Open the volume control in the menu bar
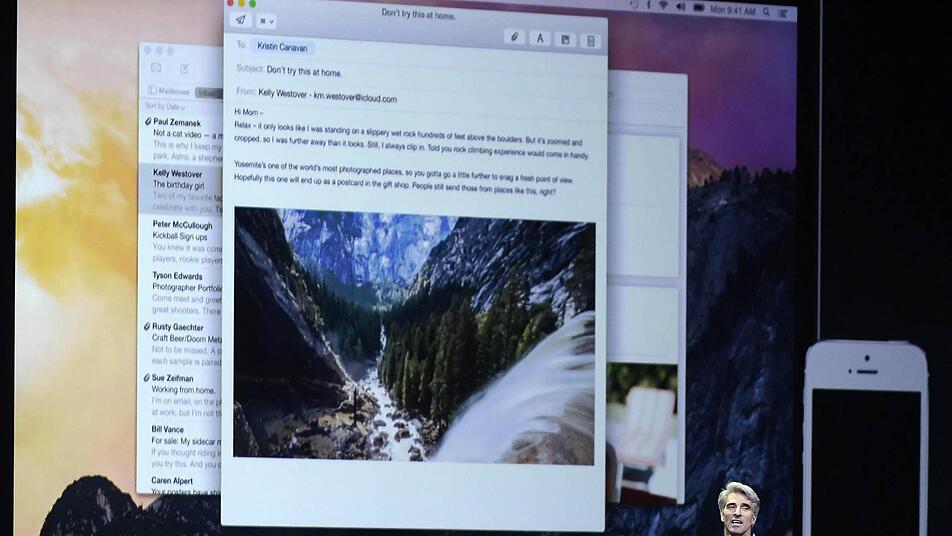The width and height of the screenshot is (952, 536). [681, 7]
